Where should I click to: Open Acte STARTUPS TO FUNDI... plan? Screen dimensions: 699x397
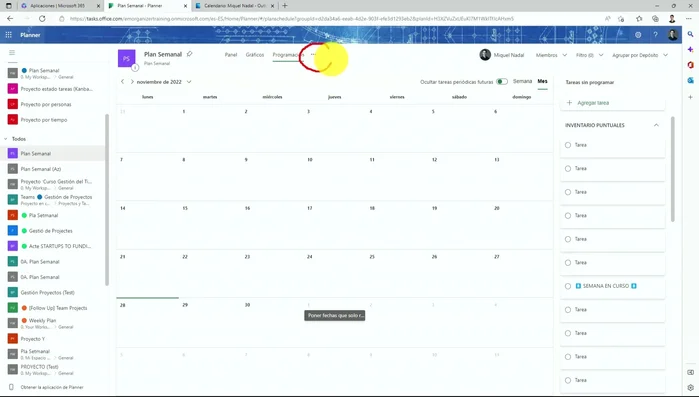[x=53, y=246]
